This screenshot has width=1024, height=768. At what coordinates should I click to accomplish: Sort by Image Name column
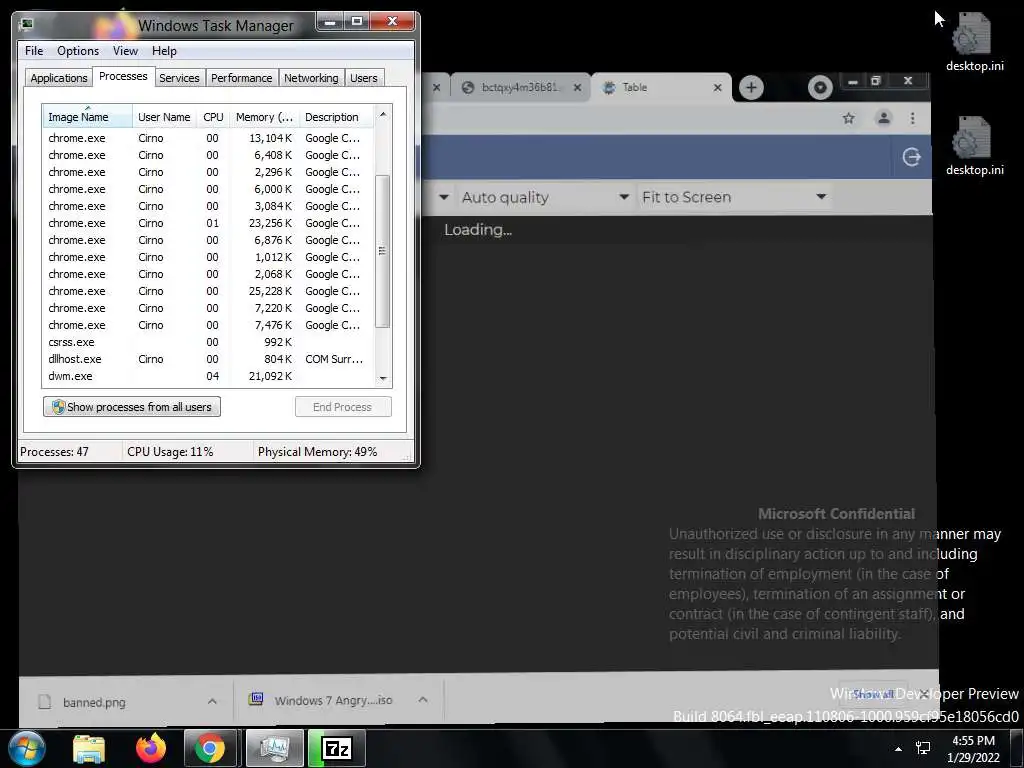[88, 117]
